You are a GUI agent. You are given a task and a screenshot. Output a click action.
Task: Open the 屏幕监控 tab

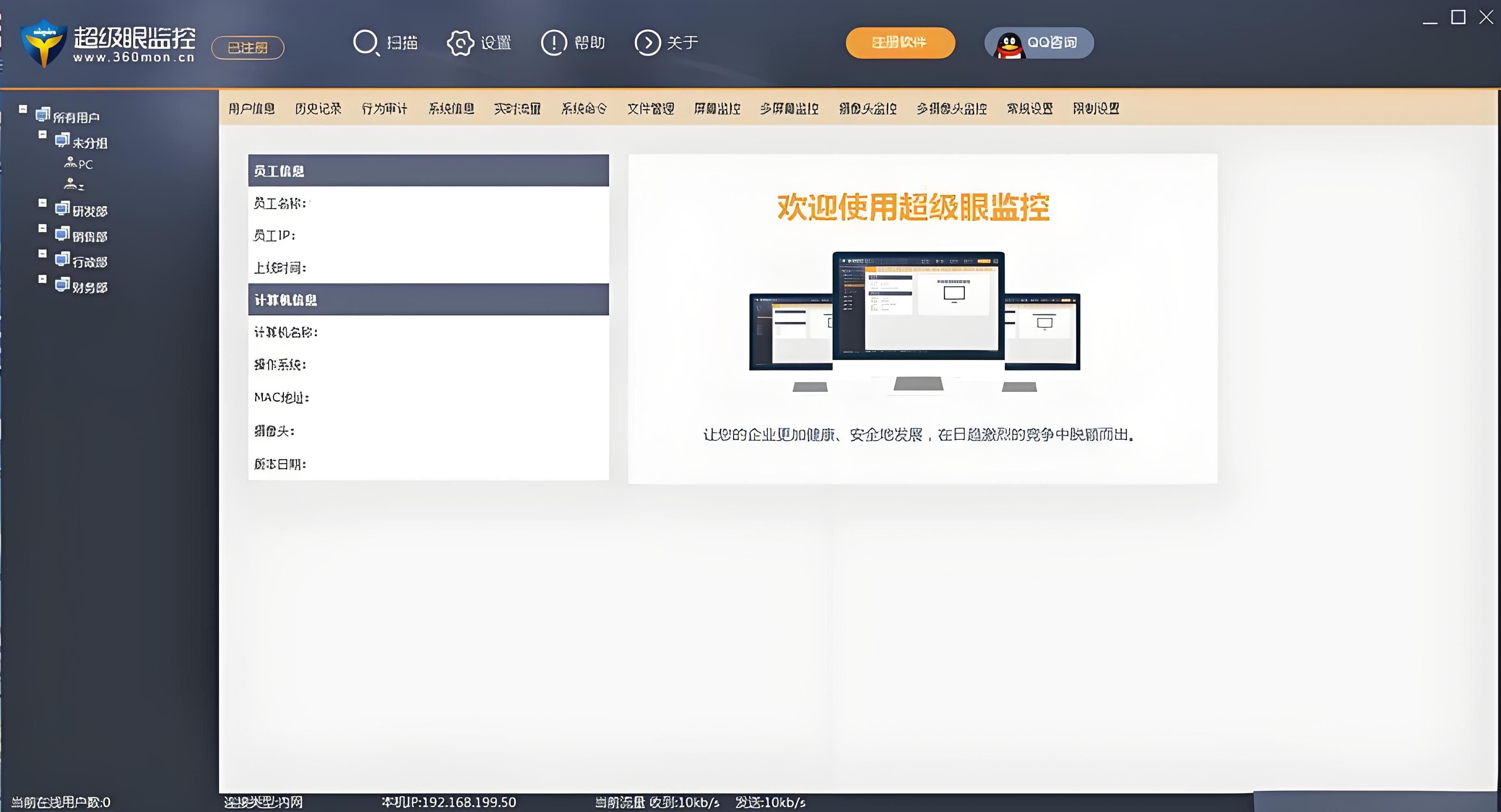tap(717, 108)
